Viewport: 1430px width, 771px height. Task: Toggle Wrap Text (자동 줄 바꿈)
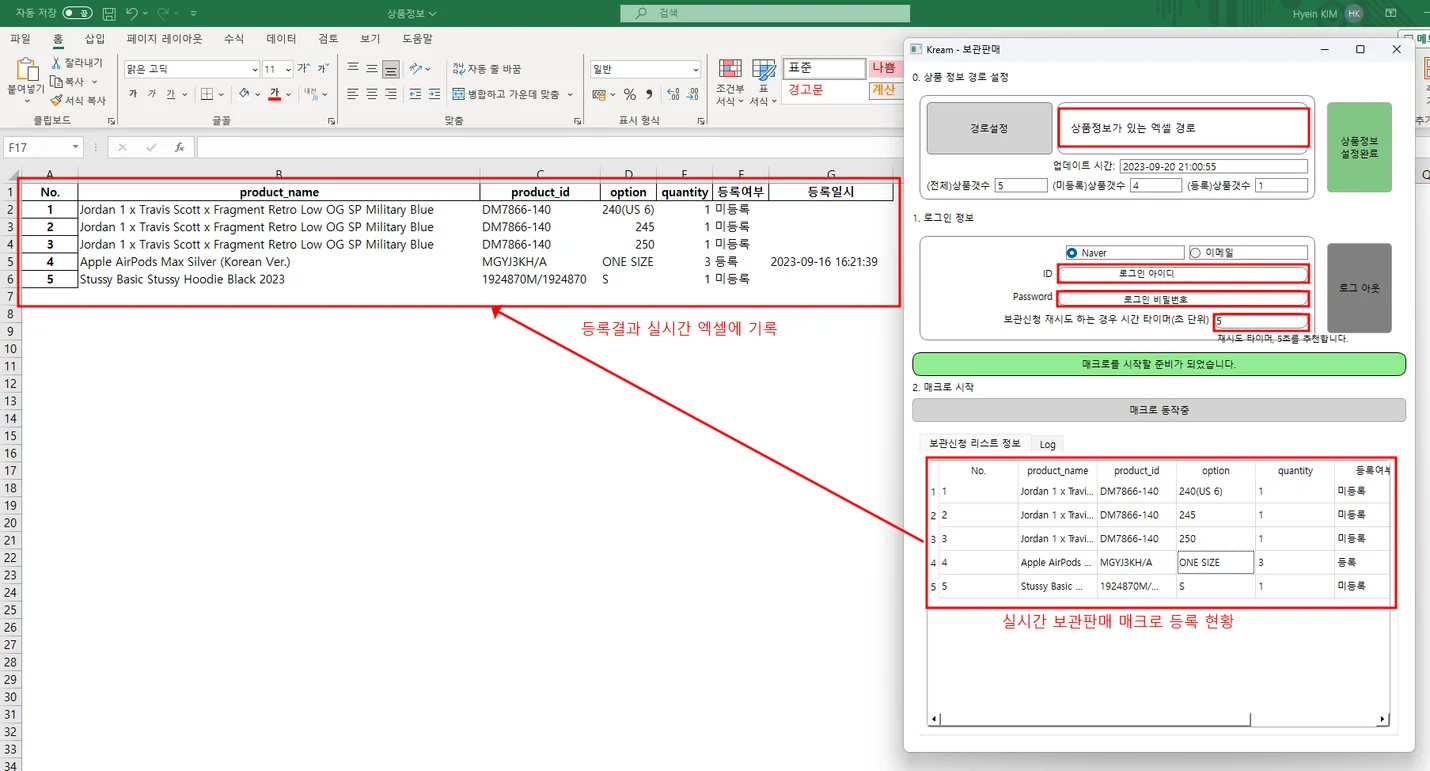click(x=487, y=69)
